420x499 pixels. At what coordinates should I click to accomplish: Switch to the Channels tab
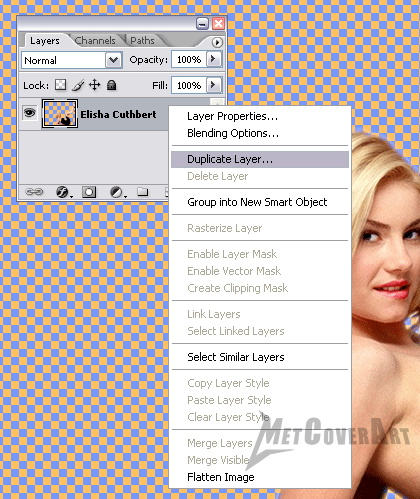pyautogui.click(x=95, y=41)
